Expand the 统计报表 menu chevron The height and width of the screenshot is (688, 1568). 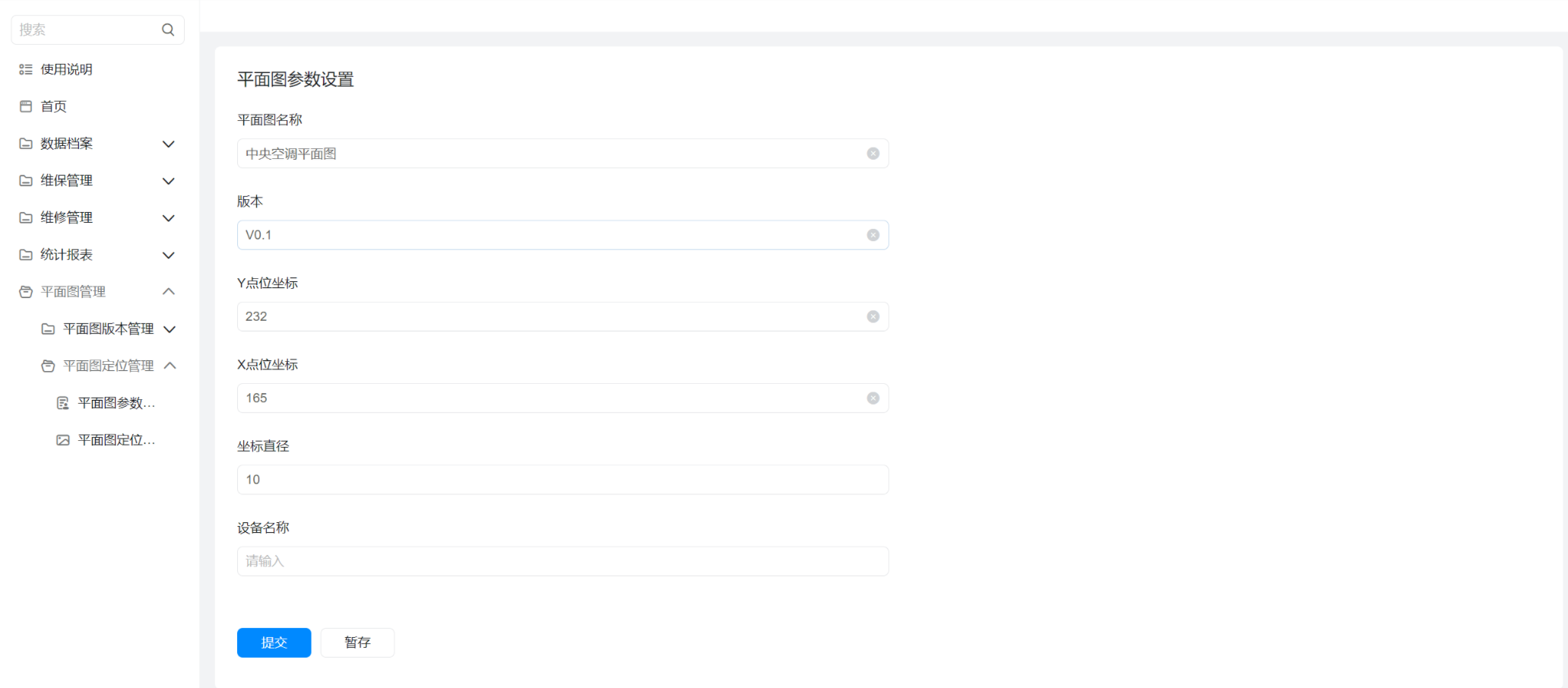169,255
